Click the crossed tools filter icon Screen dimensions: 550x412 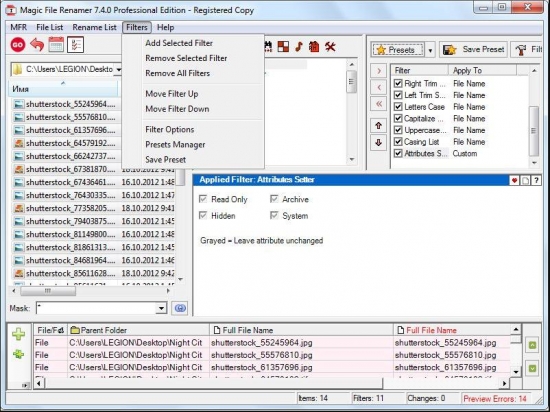pos(330,47)
